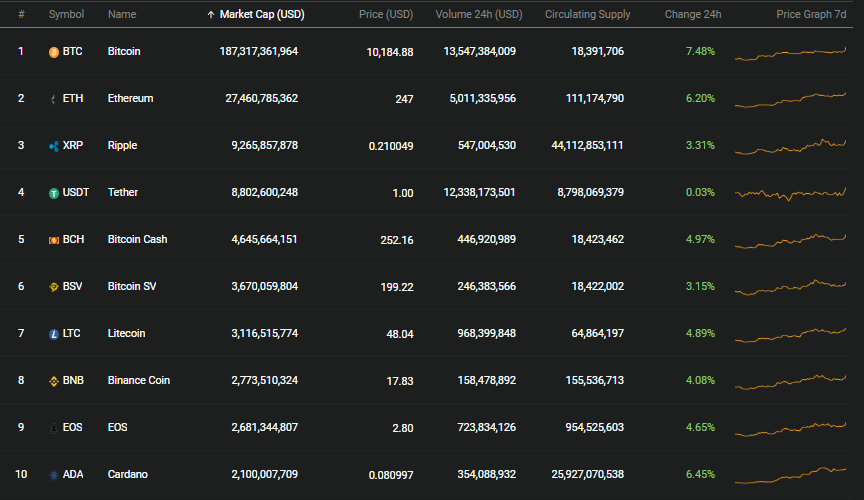Click the XRP Ripple coin icon

(53, 146)
